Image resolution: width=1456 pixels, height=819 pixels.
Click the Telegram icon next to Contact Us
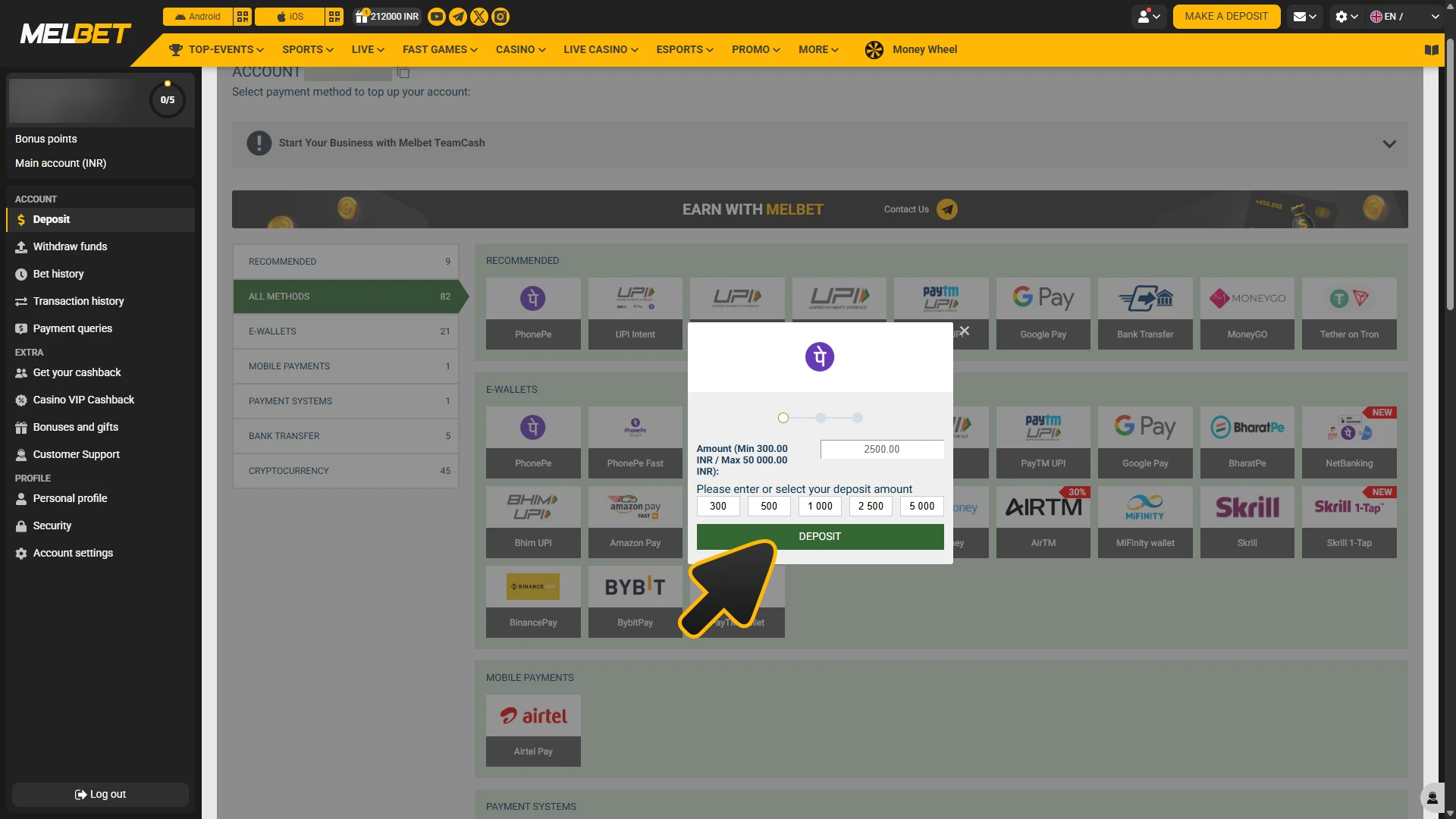tap(947, 209)
